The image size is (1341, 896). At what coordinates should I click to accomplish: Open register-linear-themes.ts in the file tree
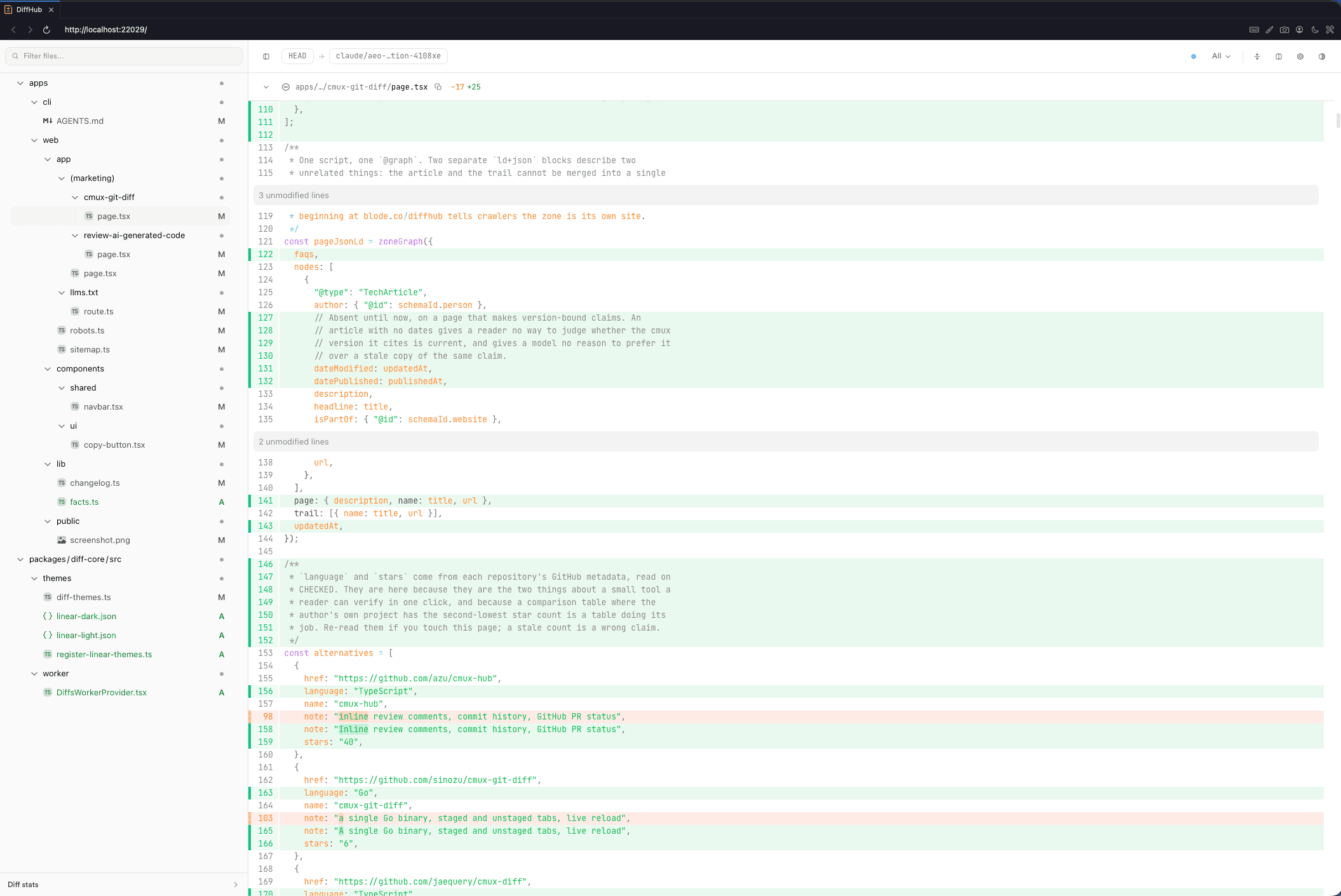click(x=104, y=654)
